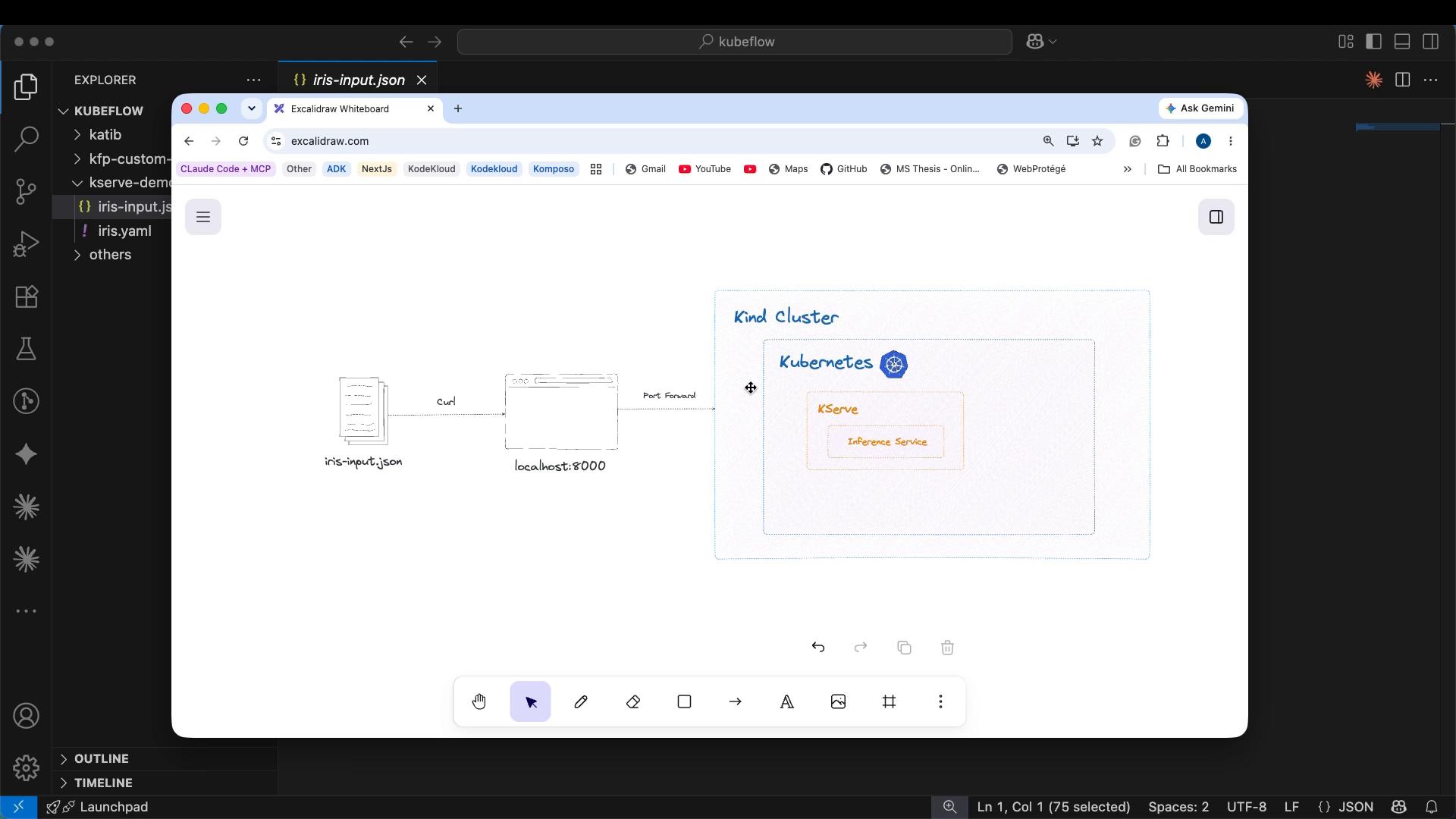1456x819 pixels.
Task: Select the Insert image tool
Action: point(838,701)
